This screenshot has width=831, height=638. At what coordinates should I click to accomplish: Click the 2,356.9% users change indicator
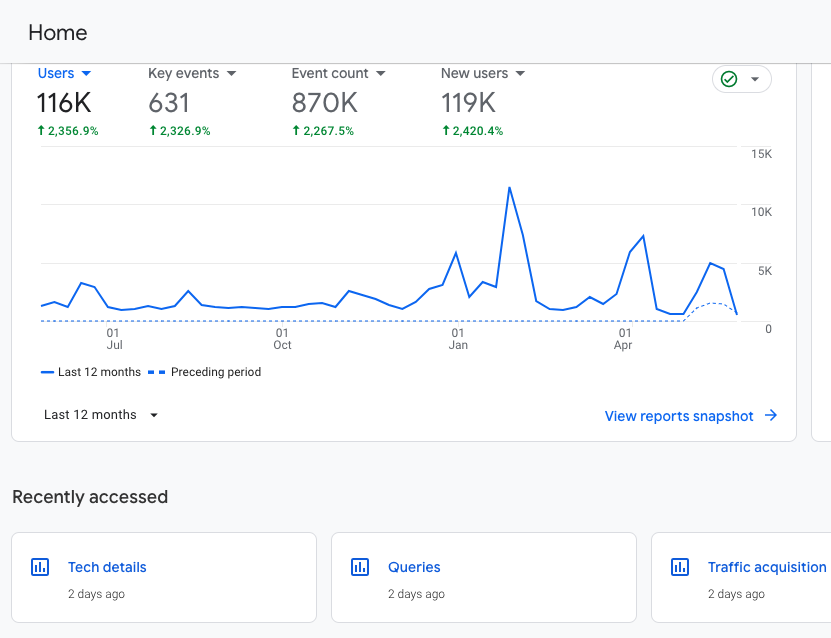pyautogui.click(x=68, y=131)
